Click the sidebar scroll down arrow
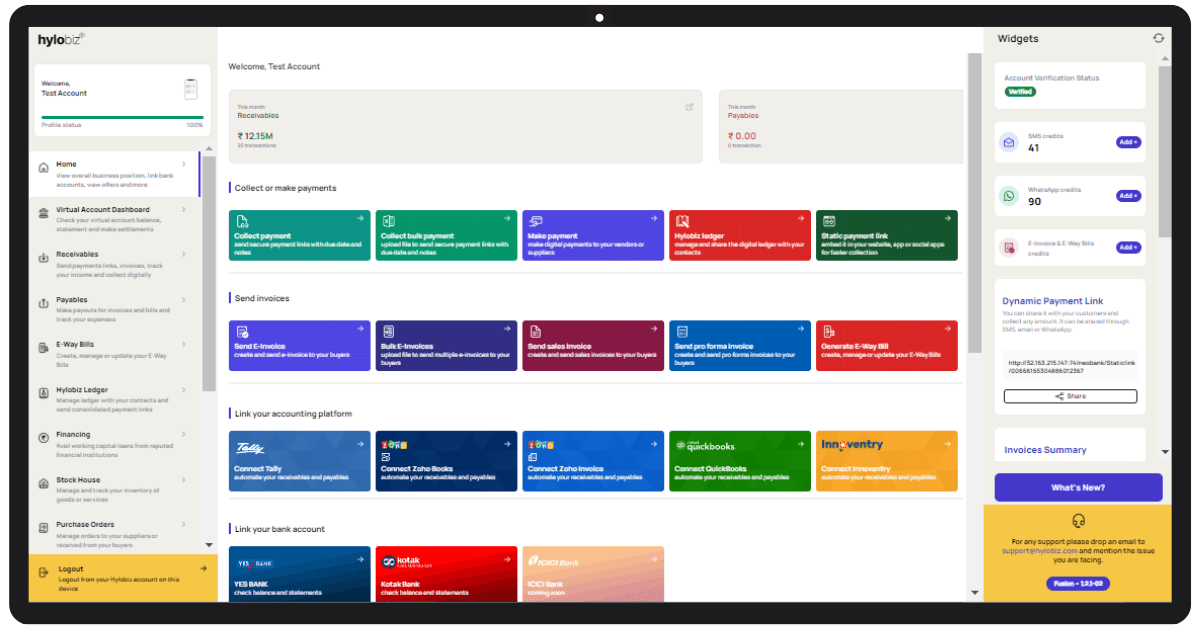Viewport: 1200px width, 630px height. [x=209, y=545]
